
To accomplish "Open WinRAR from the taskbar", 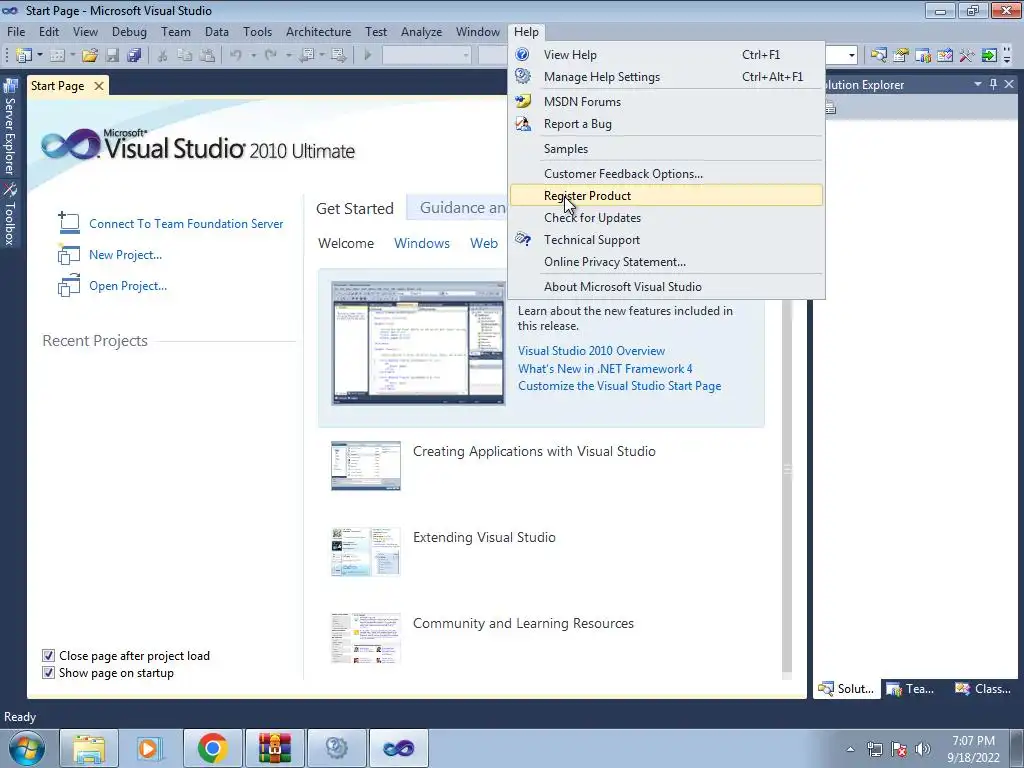I will pyautogui.click(x=274, y=748).
